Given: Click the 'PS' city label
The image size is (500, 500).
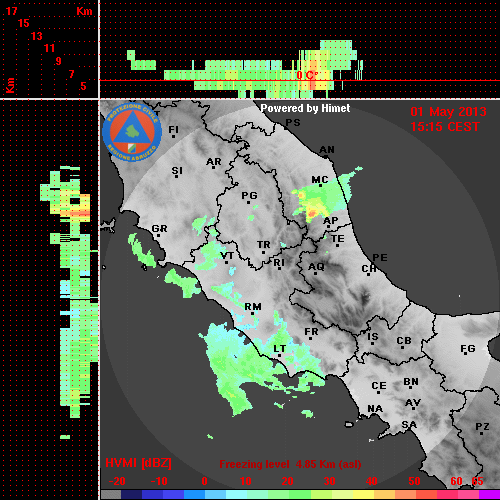Looking at the screenshot, I should click(293, 123).
